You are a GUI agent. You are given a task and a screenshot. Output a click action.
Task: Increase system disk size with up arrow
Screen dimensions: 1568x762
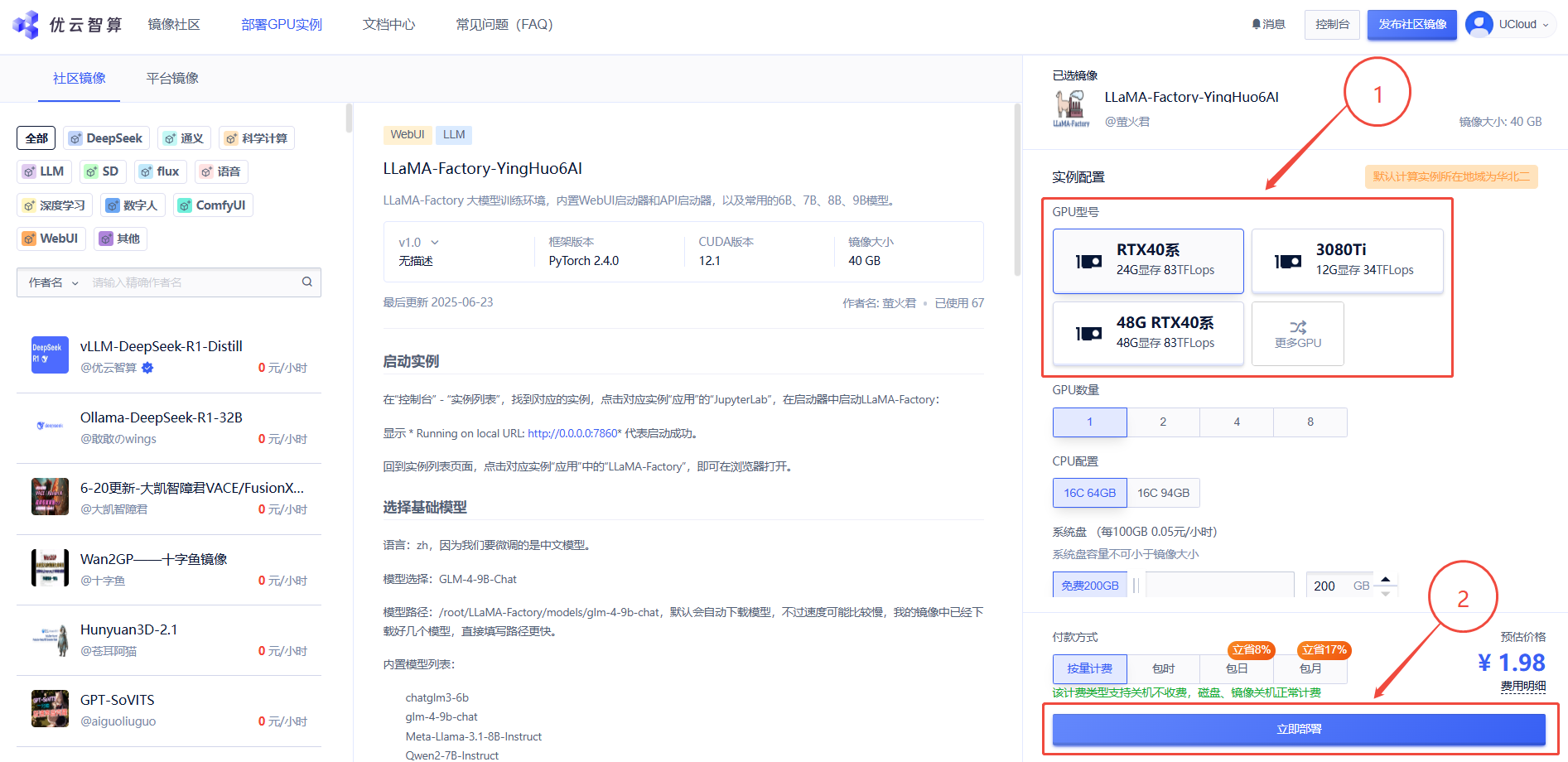[1385, 579]
